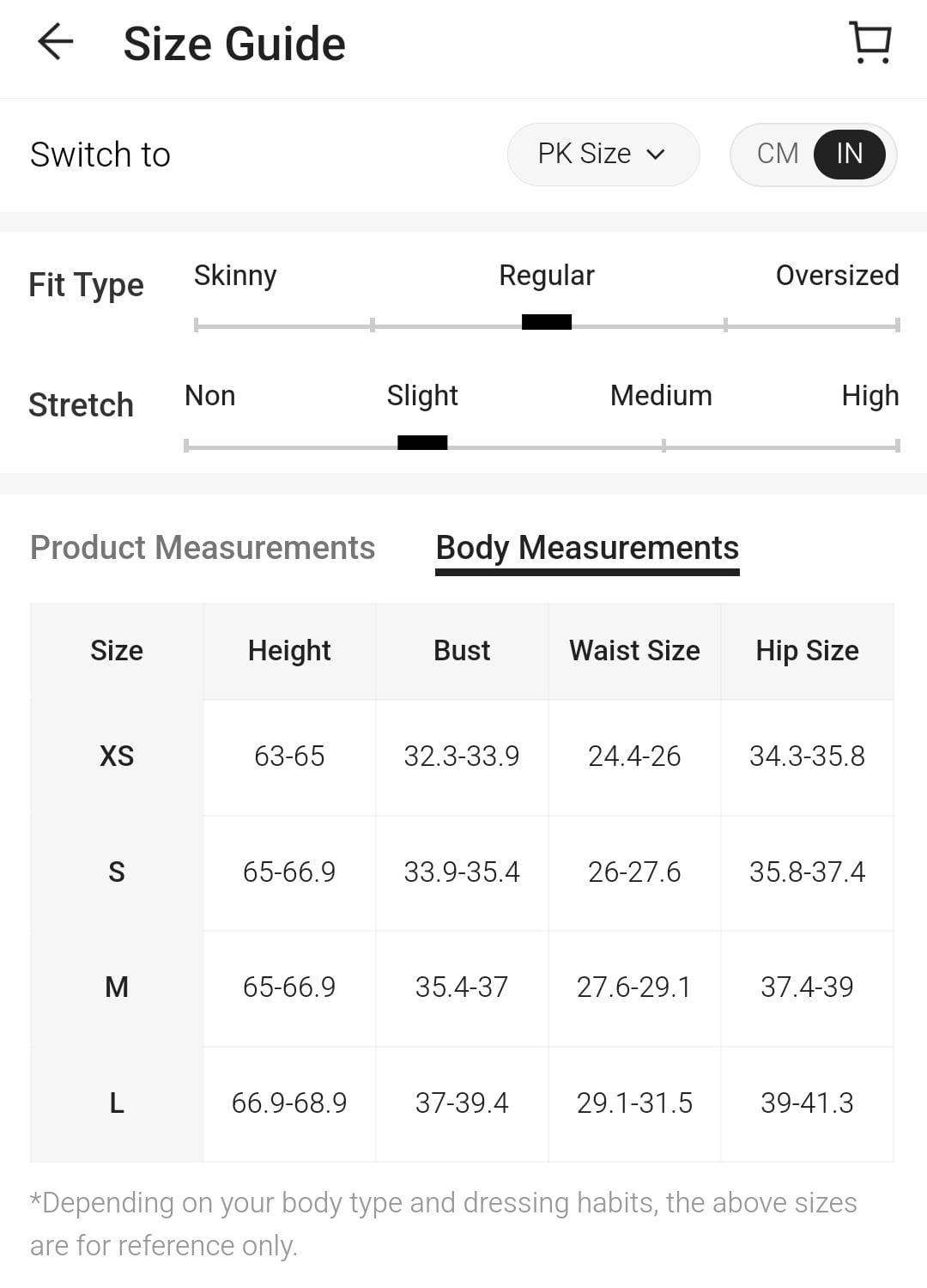Click the PK Size chevron arrow

656,155
